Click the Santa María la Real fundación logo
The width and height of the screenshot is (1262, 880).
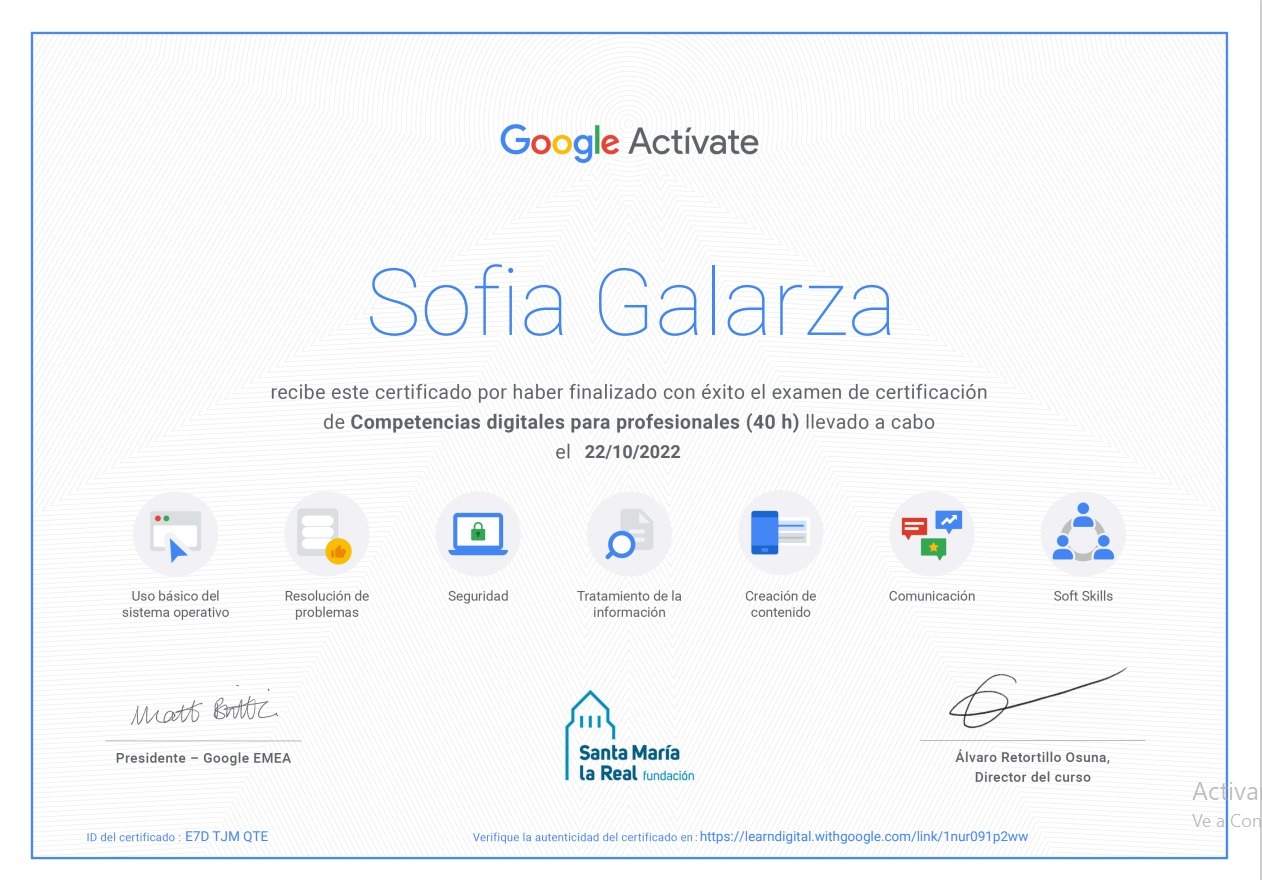point(631,737)
